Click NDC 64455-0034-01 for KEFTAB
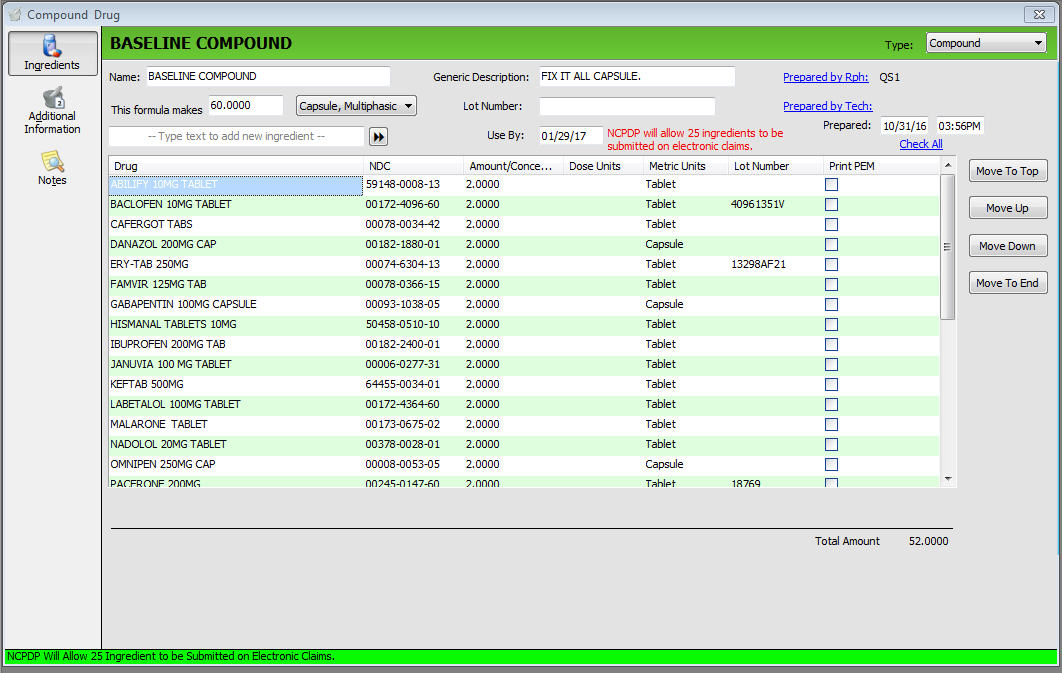 tap(402, 385)
